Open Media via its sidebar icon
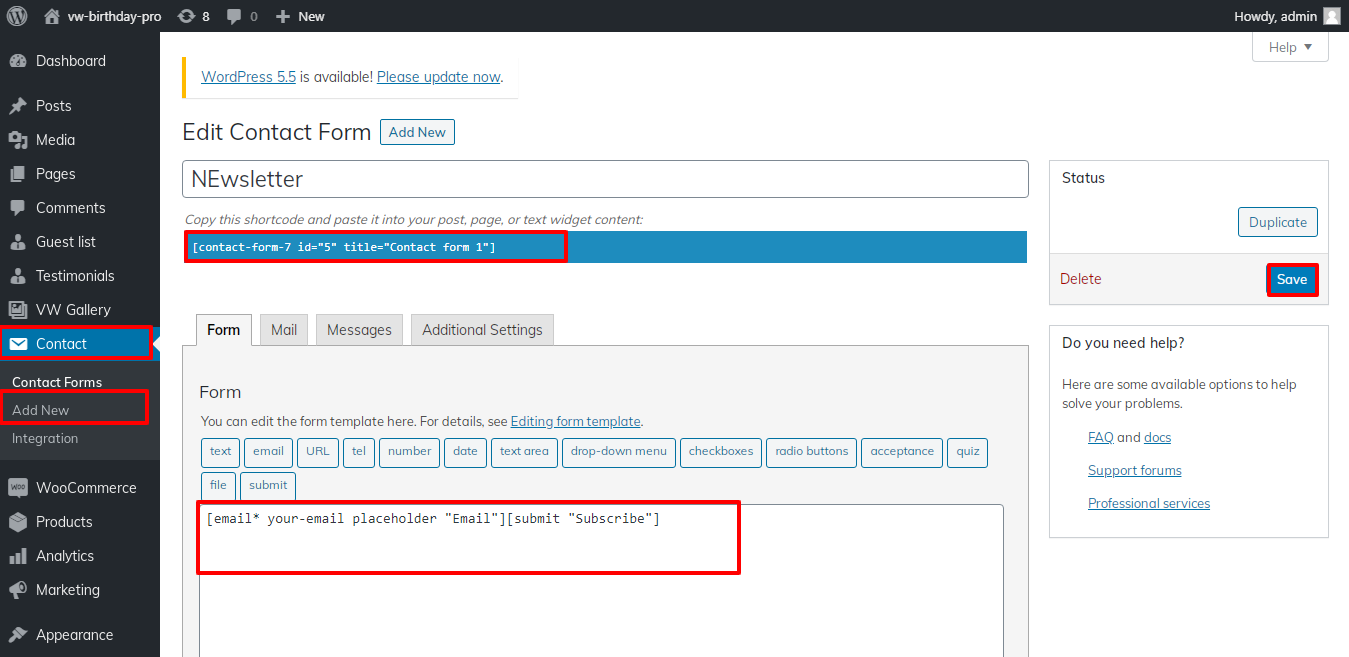 coord(18,140)
